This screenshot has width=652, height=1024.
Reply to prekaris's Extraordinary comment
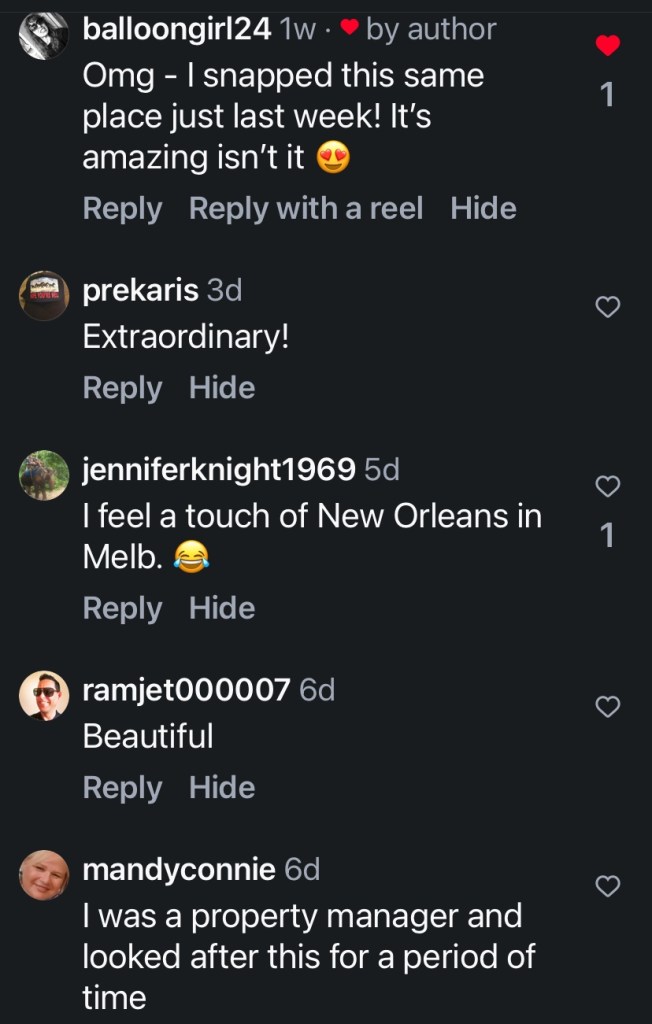(122, 388)
